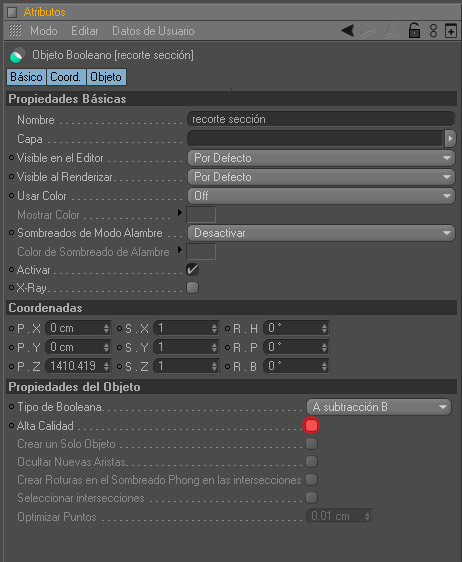Click the grip handle dotted icon

coord(15,30)
